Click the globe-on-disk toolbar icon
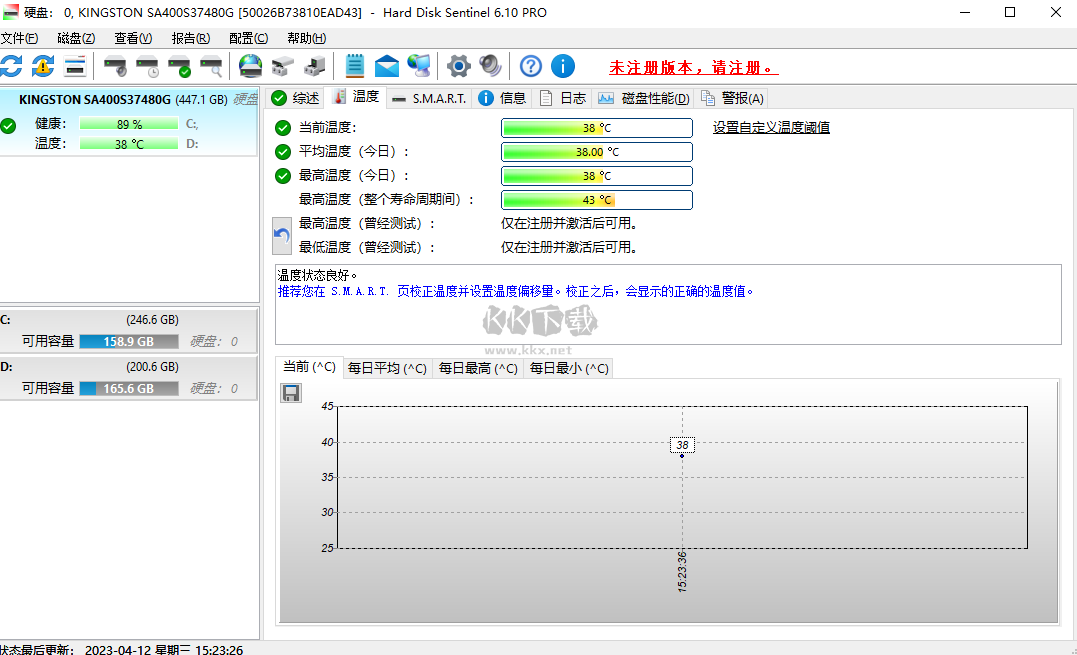 pos(250,66)
